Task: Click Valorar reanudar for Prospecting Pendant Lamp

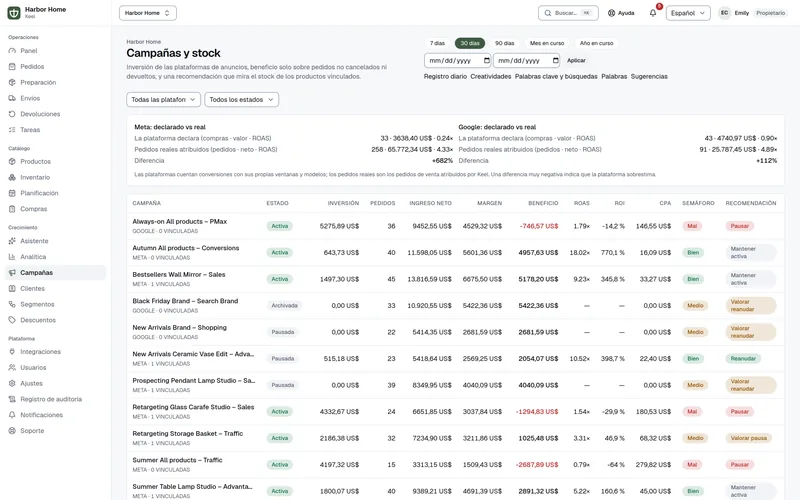Action: tap(751, 385)
